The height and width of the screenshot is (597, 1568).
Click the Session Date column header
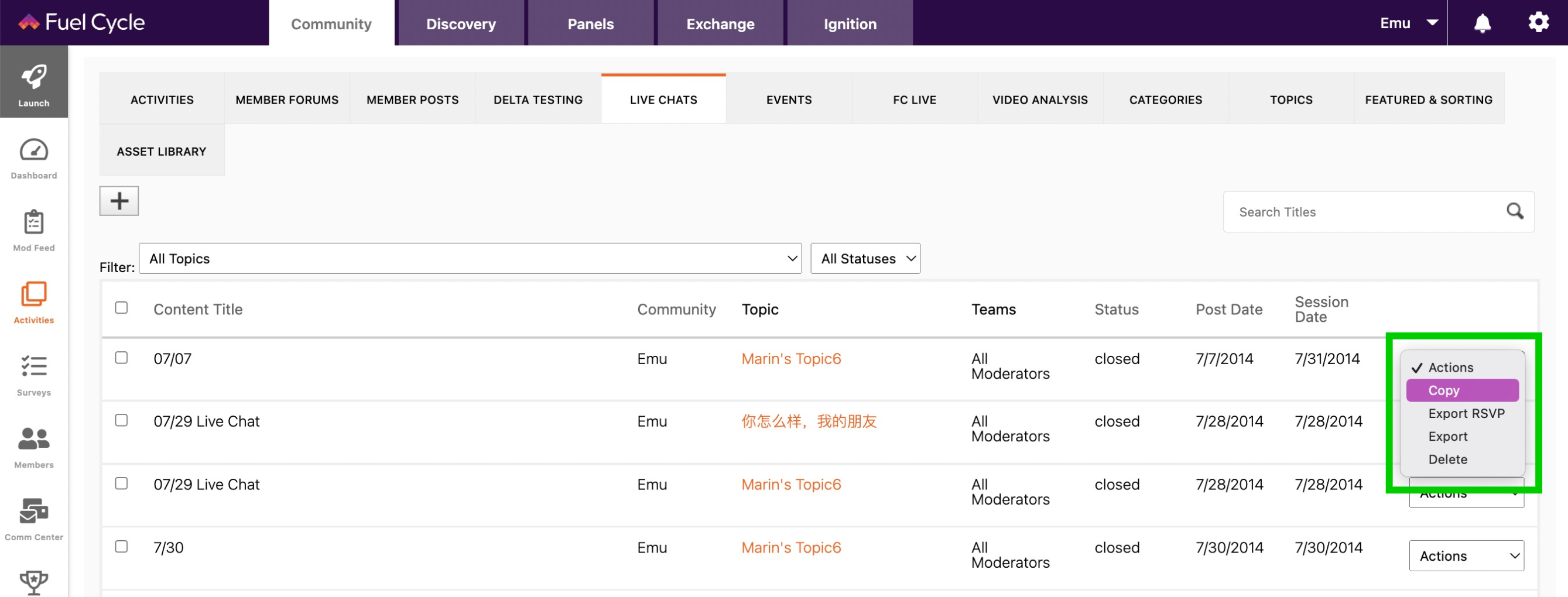[1321, 309]
